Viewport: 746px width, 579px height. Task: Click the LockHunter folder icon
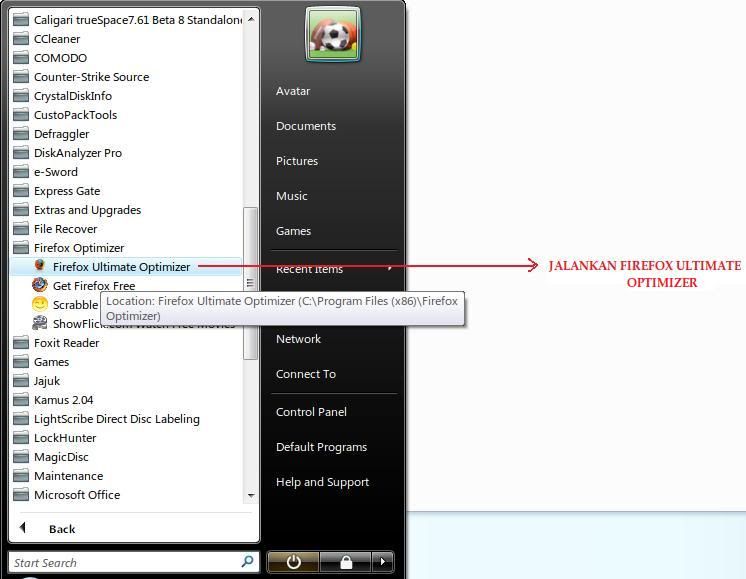(21, 438)
